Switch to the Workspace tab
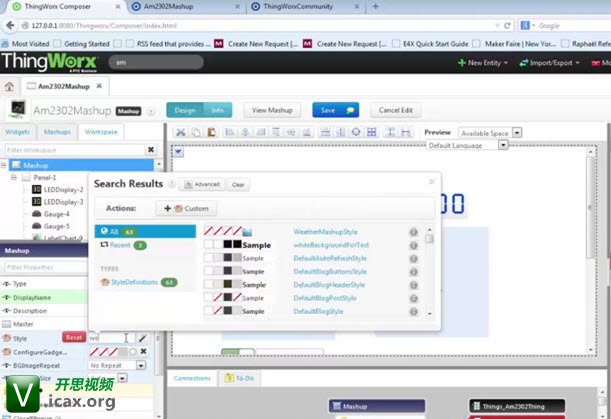 (x=101, y=132)
